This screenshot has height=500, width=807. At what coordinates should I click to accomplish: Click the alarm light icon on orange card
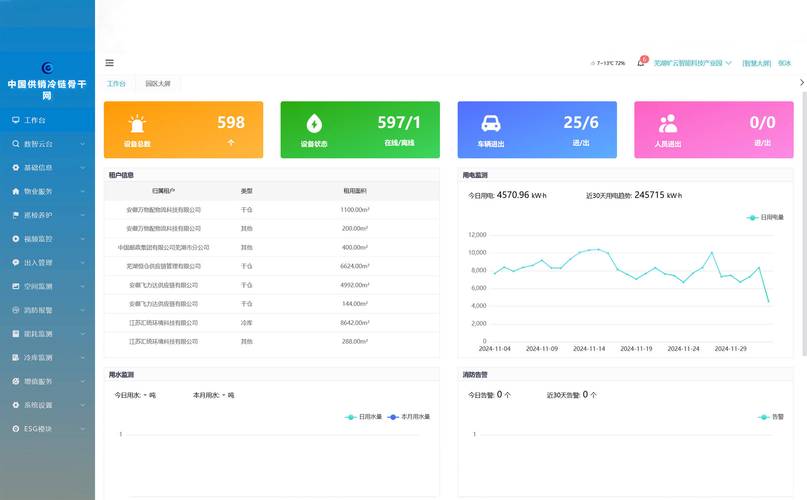click(x=137, y=125)
